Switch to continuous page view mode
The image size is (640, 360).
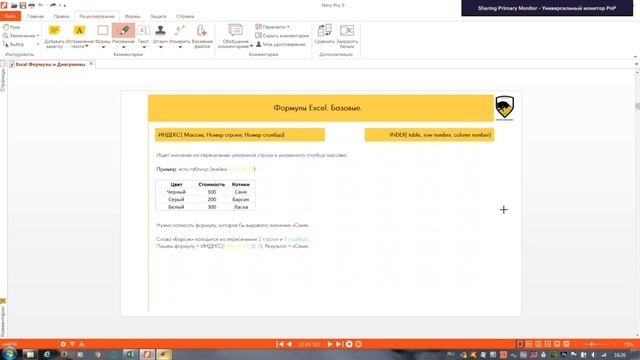529,344
